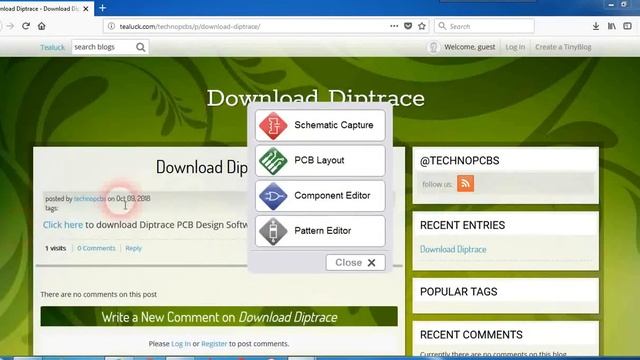The width and height of the screenshot is (640, 360).
Task: Click the Log in link below comments
Action: tap(181, 344)
